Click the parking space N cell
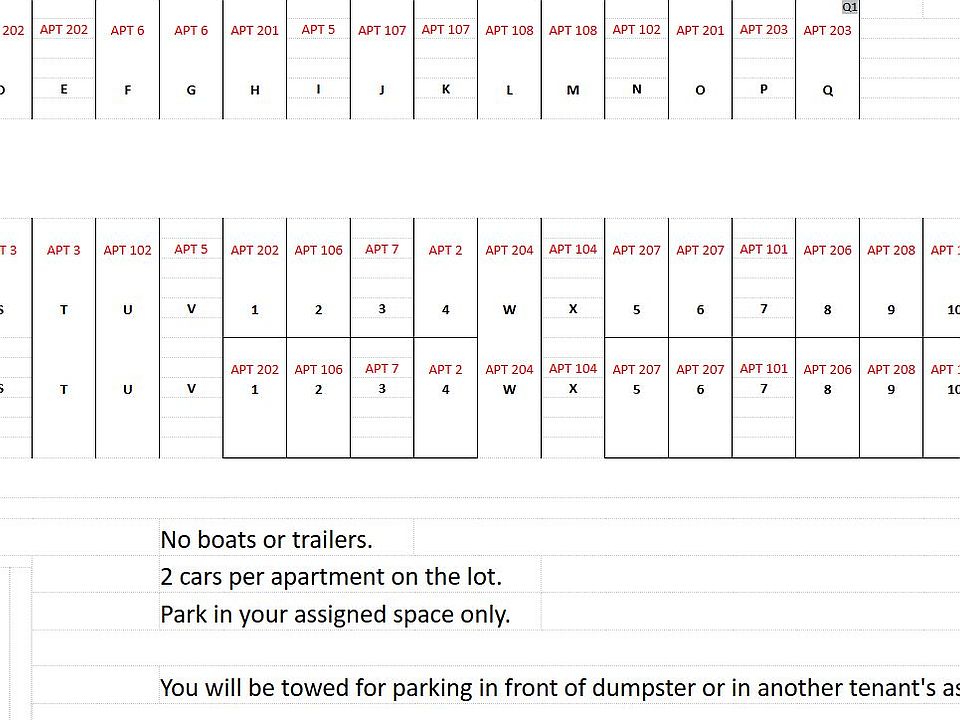This screenshot has height=720, width=960. click(637, 89)
